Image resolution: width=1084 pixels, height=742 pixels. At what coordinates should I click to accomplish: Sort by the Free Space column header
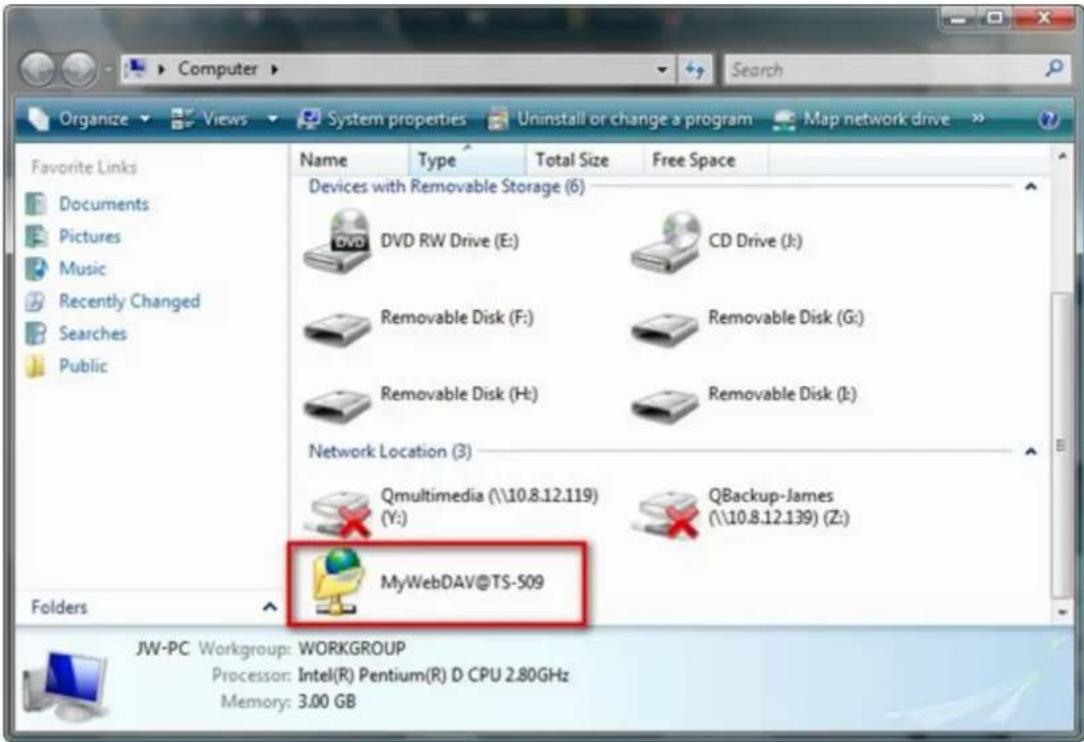pyautogui.click(x=705, y=160)
